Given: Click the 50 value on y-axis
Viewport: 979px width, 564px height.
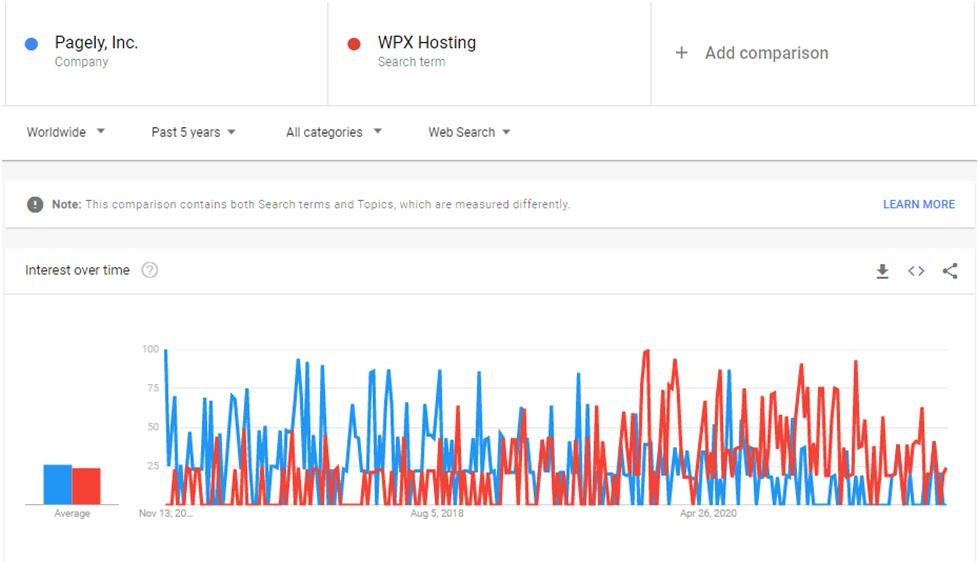Looking at the screenshot, I should click(153, 427).
